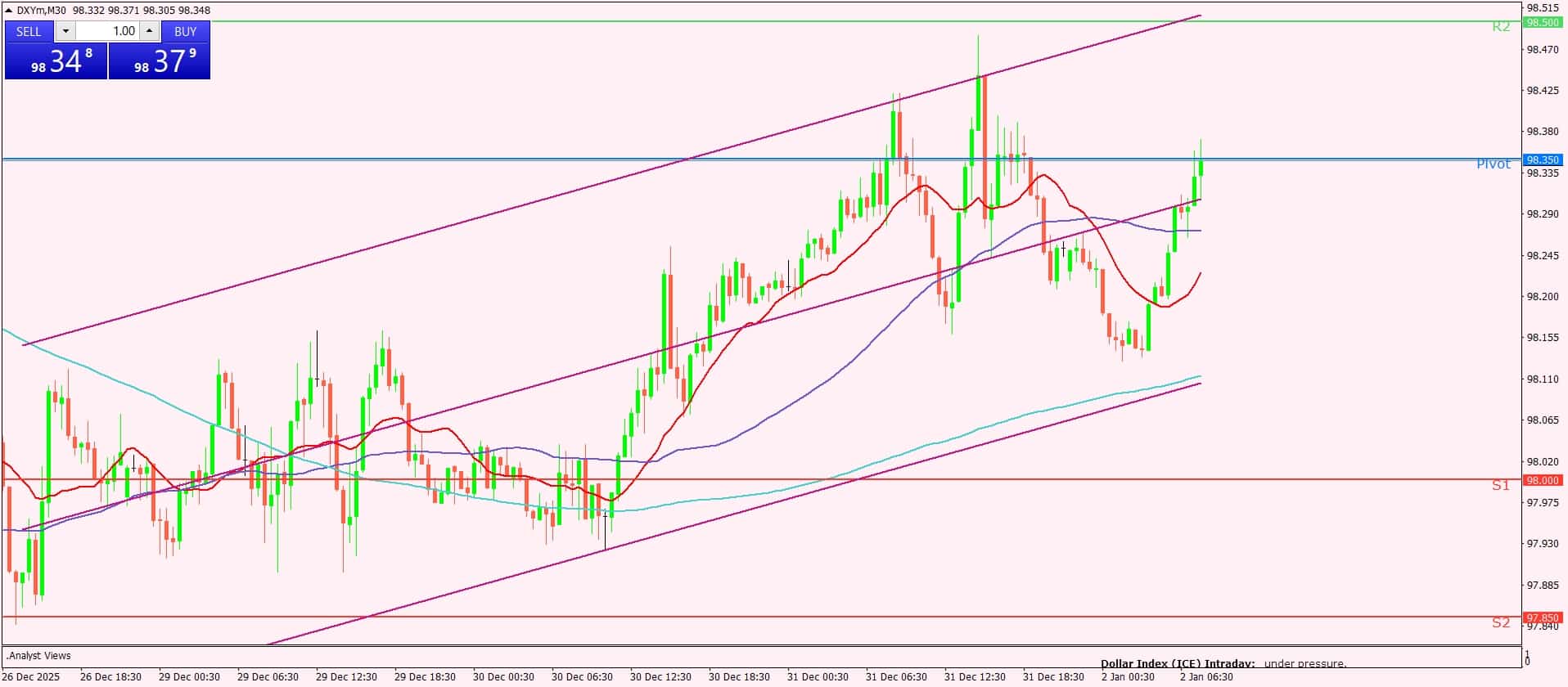Click the 98.065 price axis value
The image size is (1568, 687).
click(x=1543, y=420)
